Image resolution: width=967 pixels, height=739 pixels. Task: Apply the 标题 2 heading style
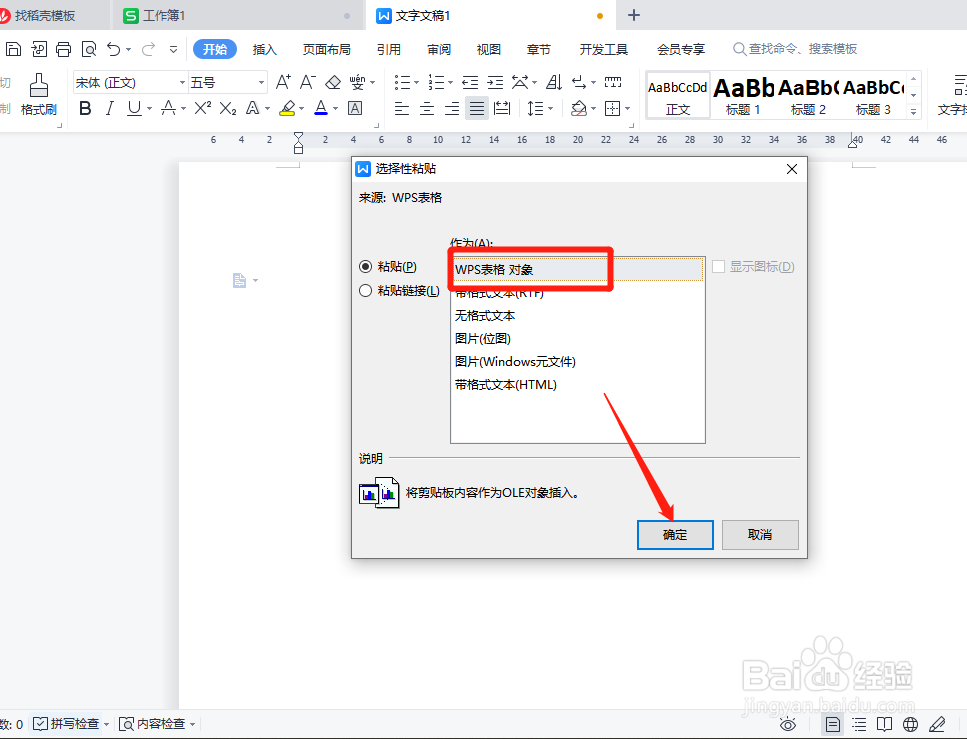(808, 96)
